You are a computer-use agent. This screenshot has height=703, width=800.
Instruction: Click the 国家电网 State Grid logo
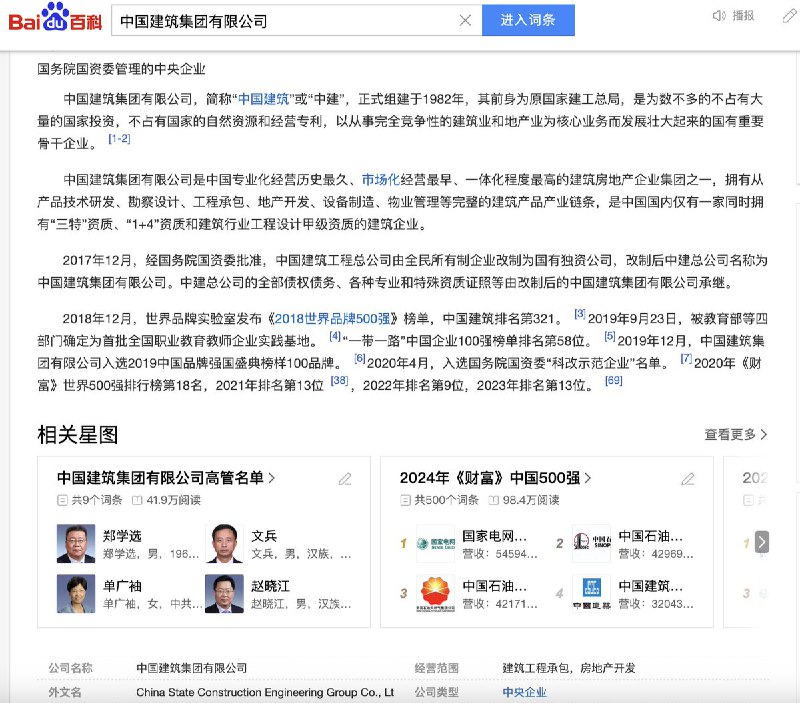tap(436, 543)
